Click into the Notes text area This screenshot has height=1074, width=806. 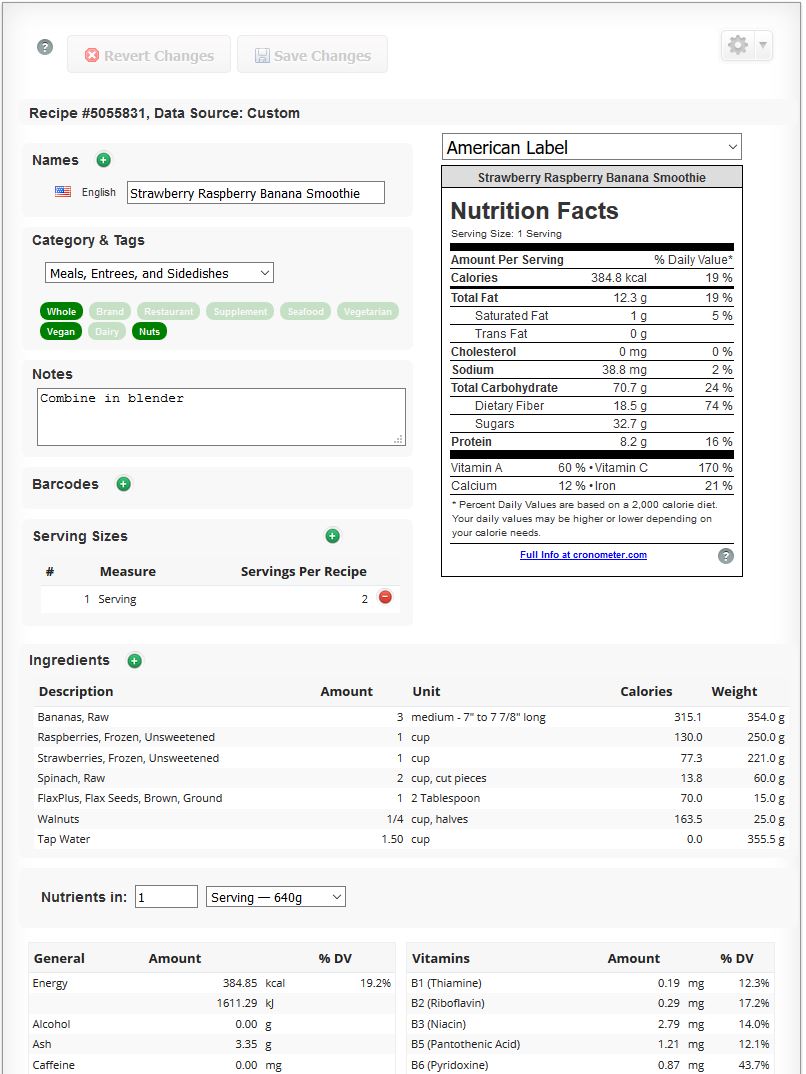pyautogui.click(x=221, y=417)
